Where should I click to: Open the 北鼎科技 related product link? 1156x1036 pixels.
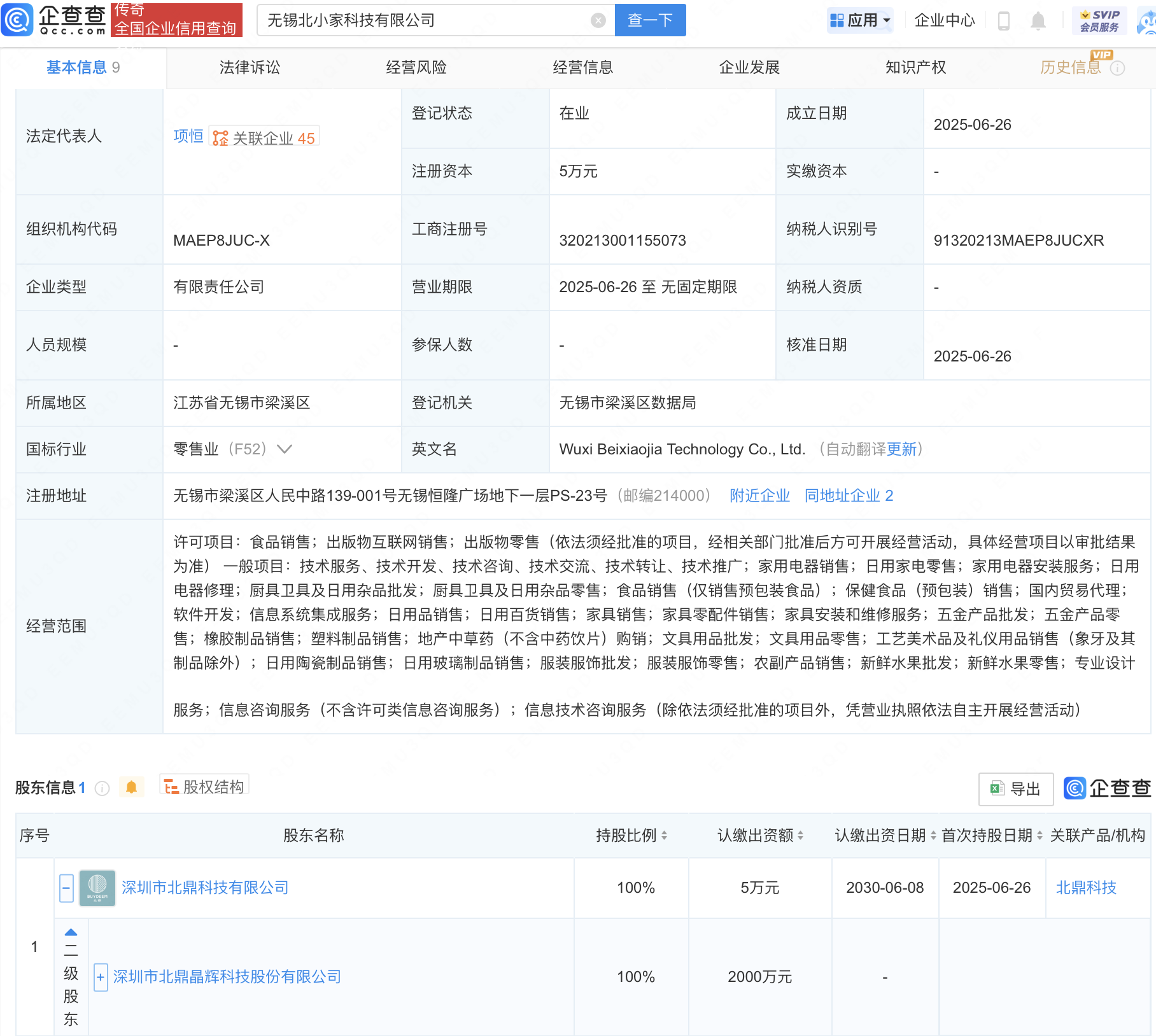(x=1086, y=888)
